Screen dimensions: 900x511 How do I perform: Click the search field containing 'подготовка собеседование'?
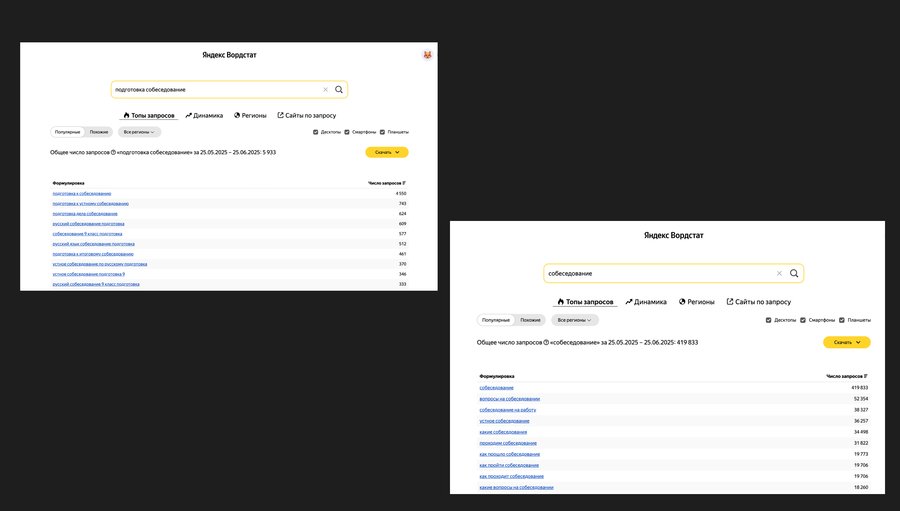pyautogui.click(x=229, y=90)
